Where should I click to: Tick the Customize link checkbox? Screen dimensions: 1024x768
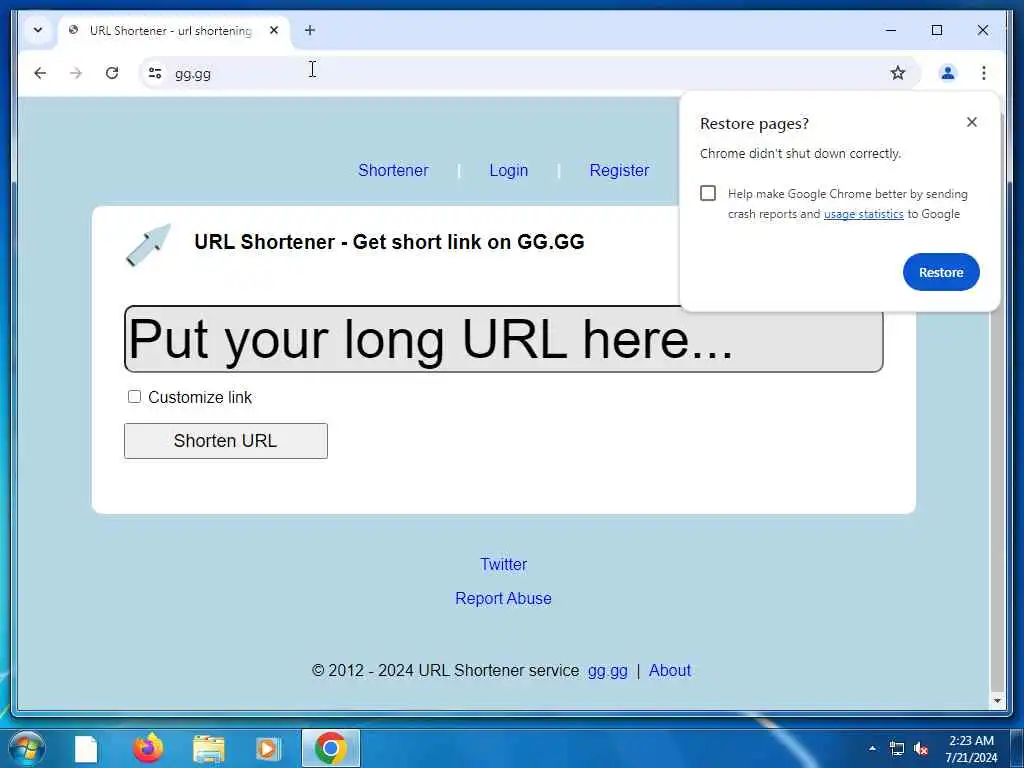point(135,396)
